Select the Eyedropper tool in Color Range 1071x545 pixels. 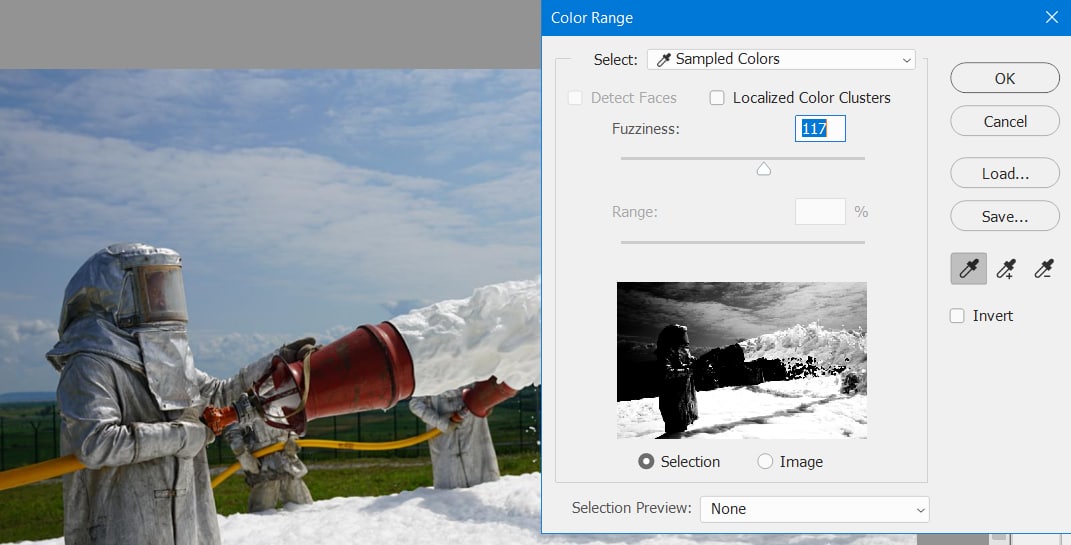(969, 268)
